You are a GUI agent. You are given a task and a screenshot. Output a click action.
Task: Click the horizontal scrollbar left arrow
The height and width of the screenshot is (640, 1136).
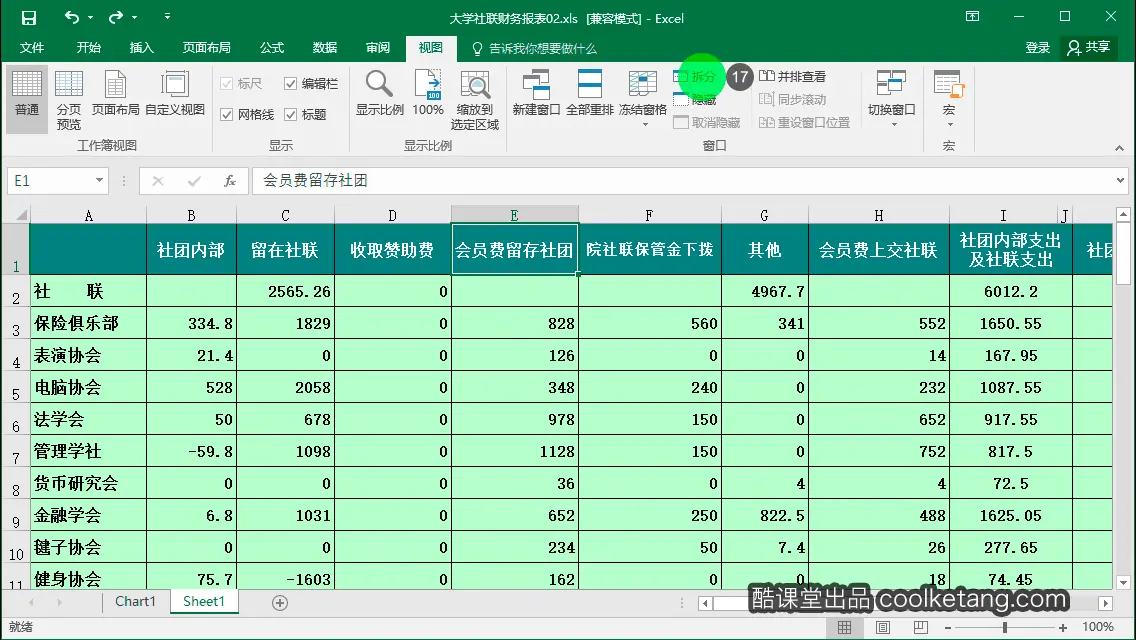pyautogui.click(x=705, y=603)
